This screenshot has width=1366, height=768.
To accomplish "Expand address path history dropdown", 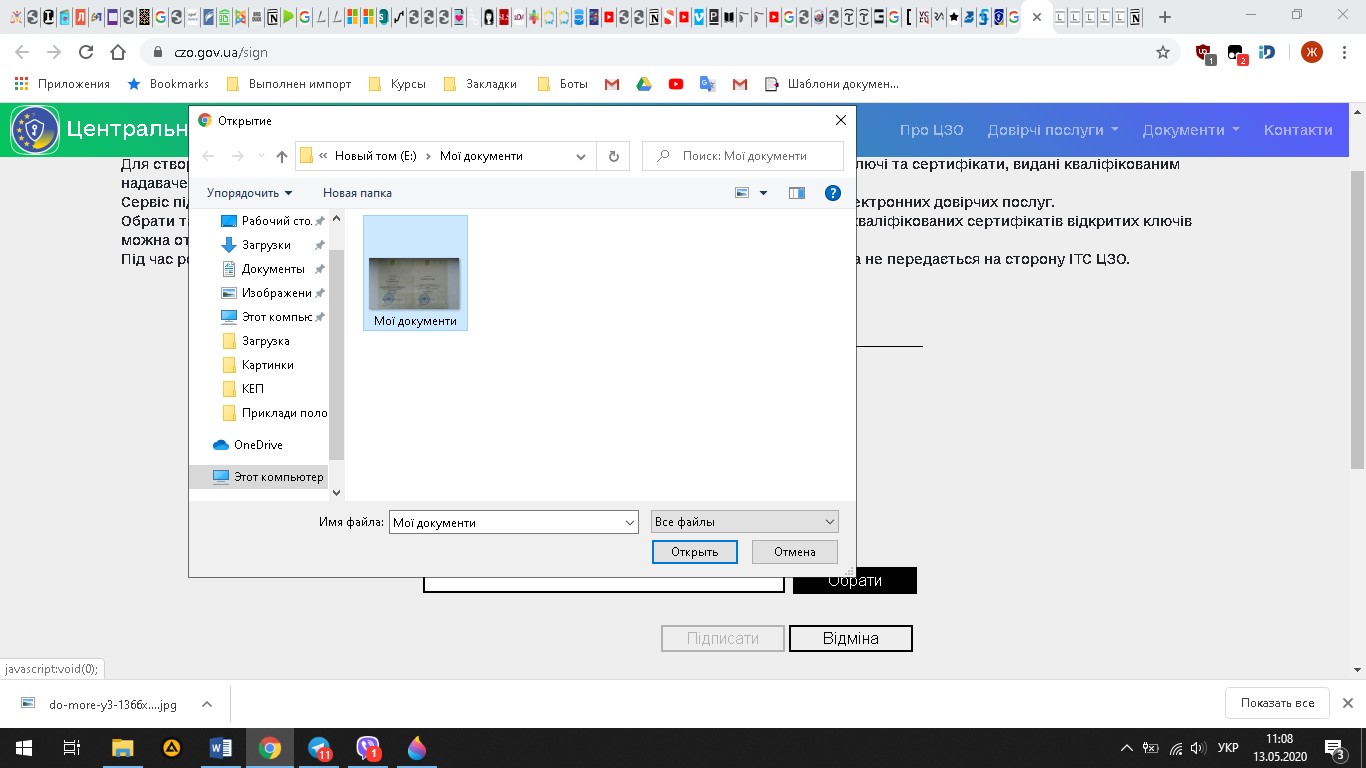I will coord(581,156).
